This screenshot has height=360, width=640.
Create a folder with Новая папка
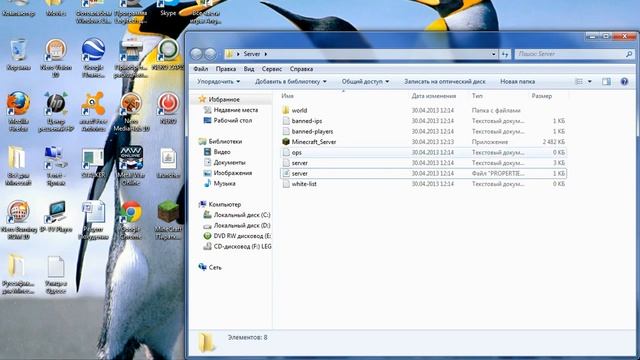point(518,82)
